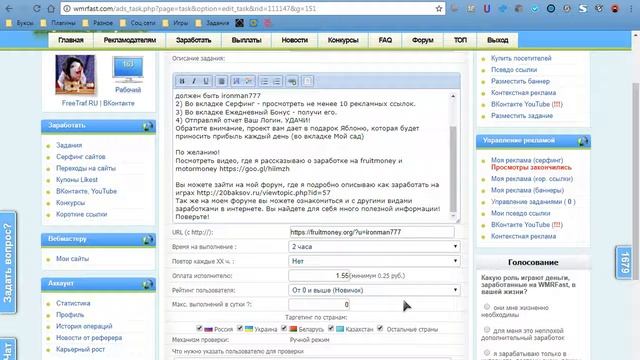Click the bulleted list icon in editor
Viewport: 640px width, 360px height.
pyautogui.click(x=264, y=81)
